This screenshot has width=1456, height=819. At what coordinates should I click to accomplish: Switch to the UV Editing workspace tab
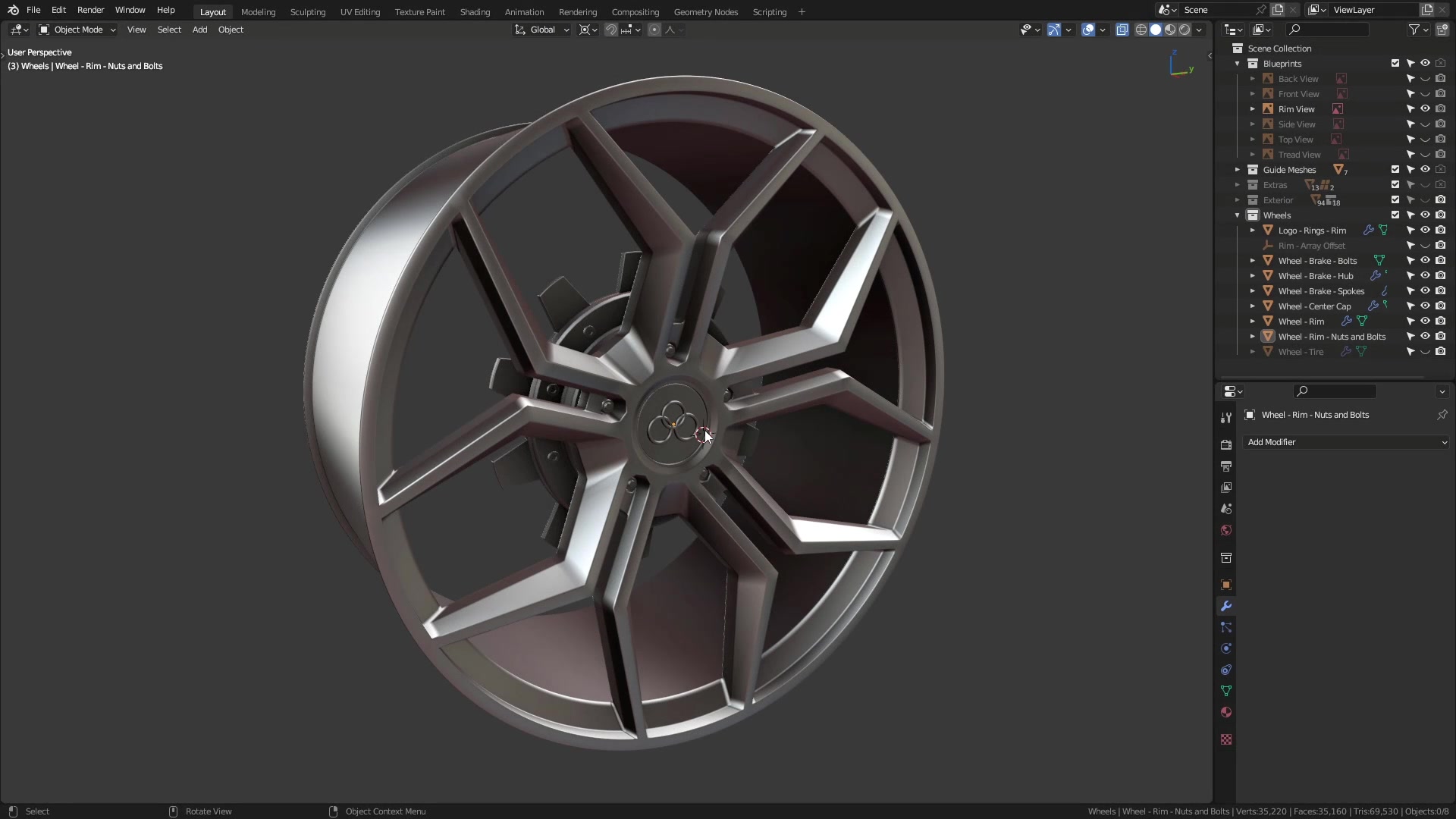coord(360,12)
